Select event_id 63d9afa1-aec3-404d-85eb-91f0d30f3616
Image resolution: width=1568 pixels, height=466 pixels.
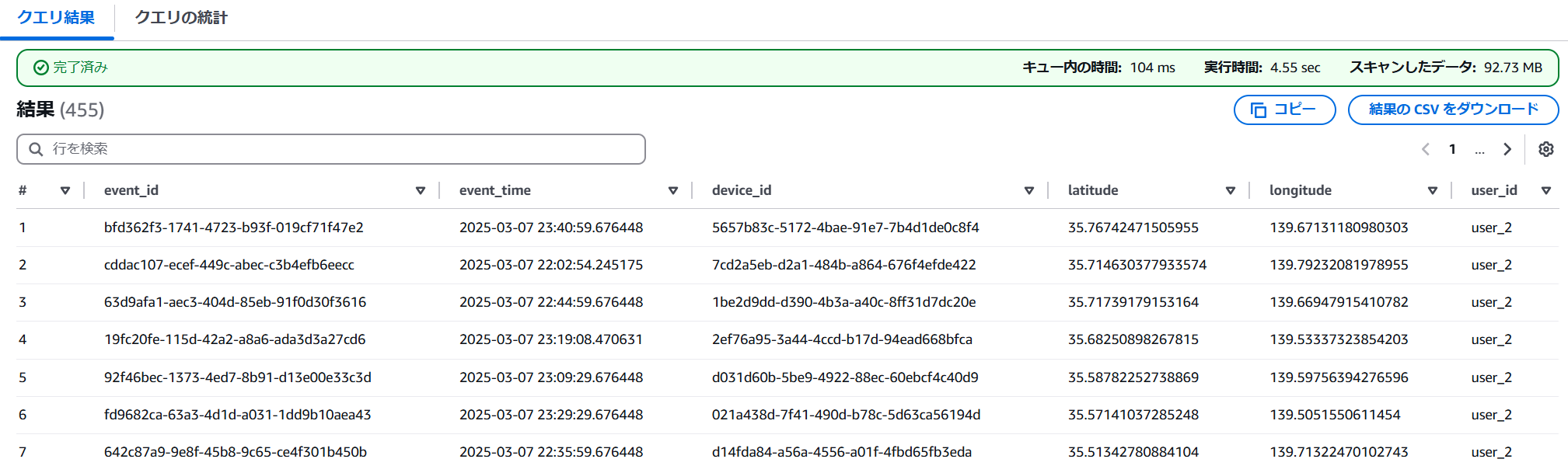[236, 302]
